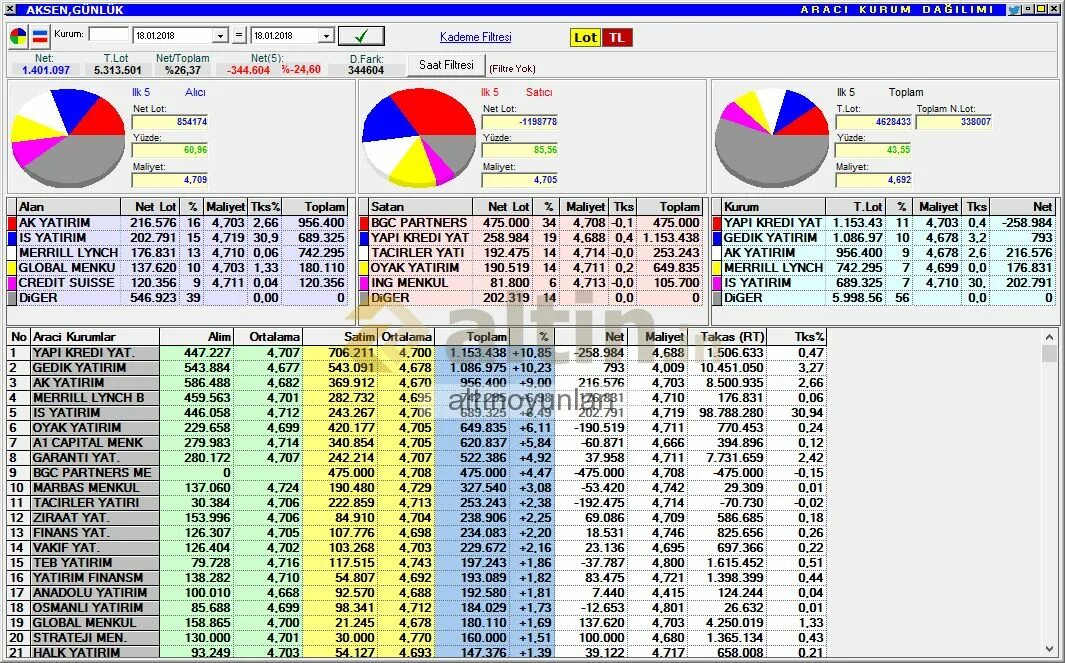Select the STRATEJI MEN. row

point(416,637)
